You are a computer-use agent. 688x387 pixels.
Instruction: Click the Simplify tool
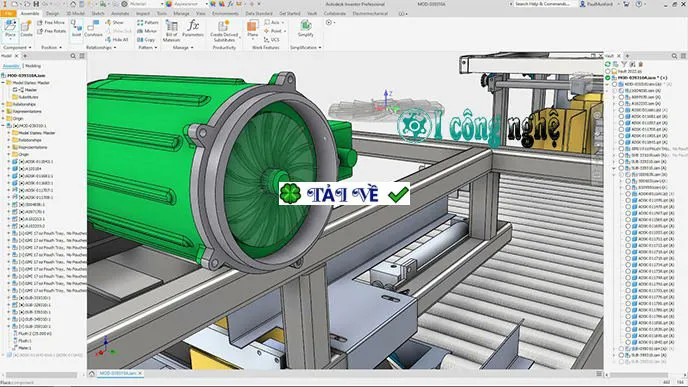point(306,29)
